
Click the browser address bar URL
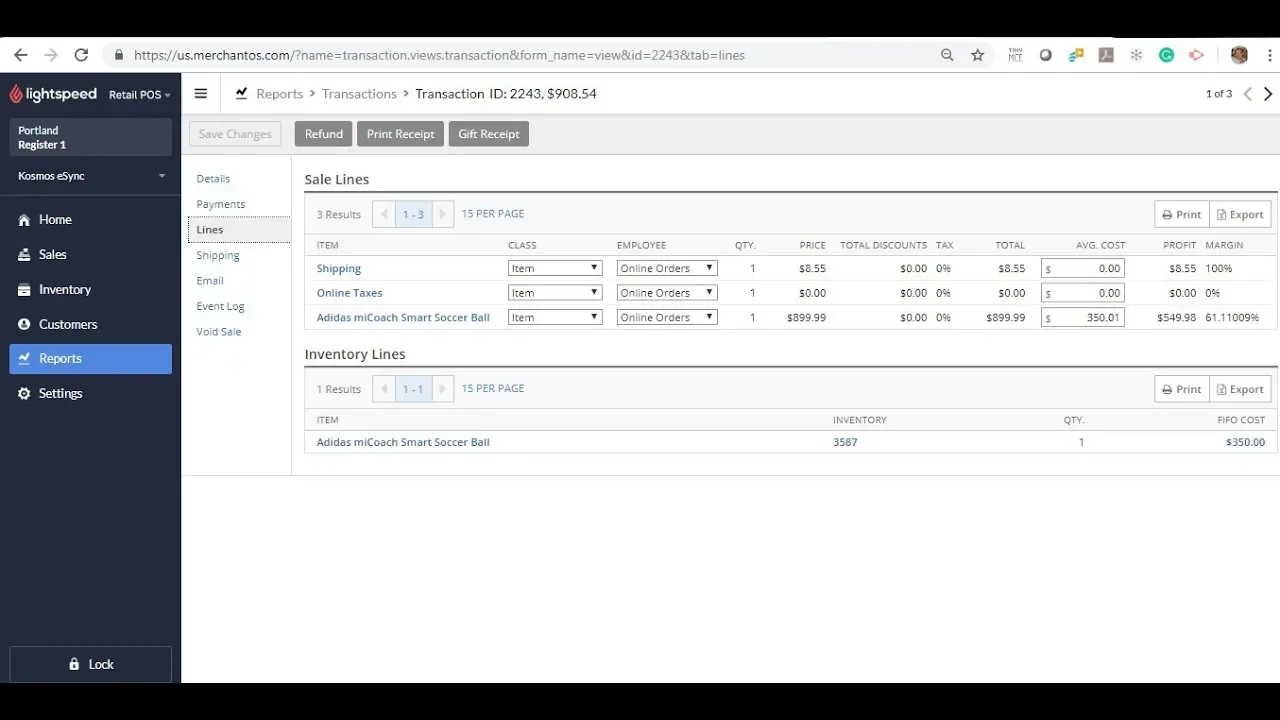pos(439,55)
